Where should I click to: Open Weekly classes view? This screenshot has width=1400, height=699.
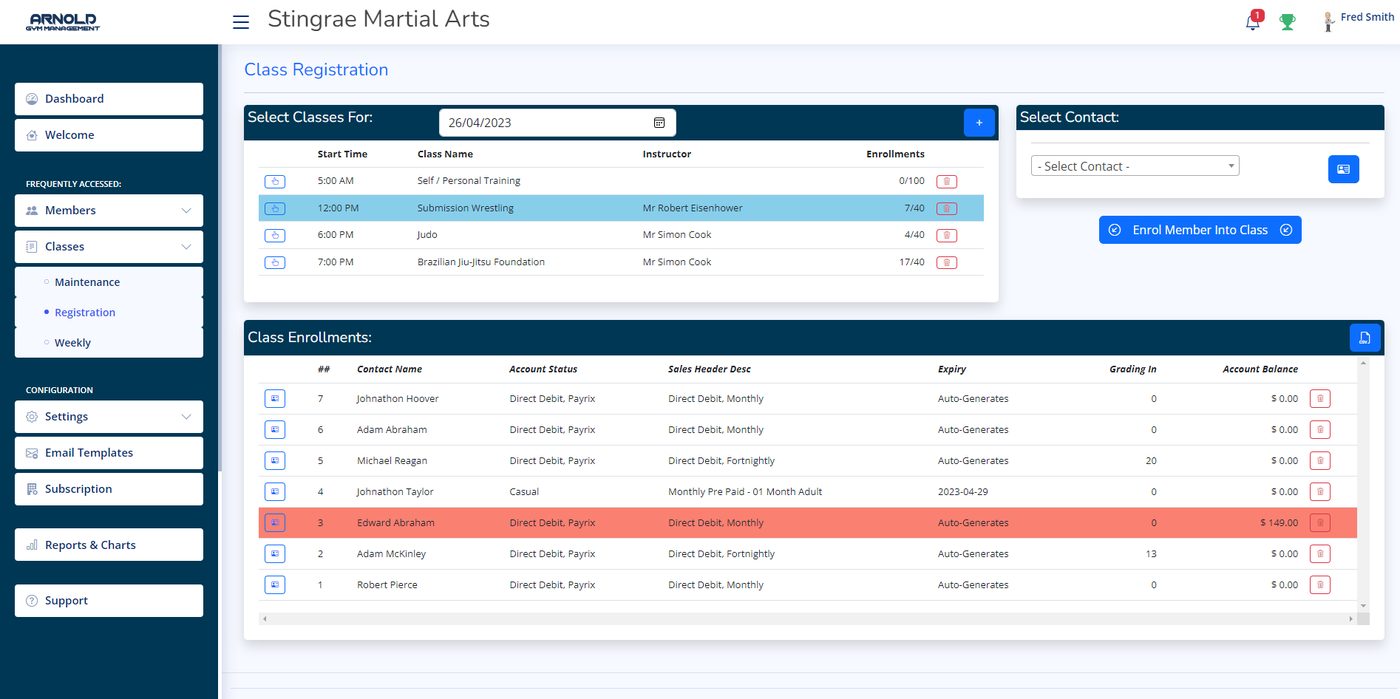(109, 342)
